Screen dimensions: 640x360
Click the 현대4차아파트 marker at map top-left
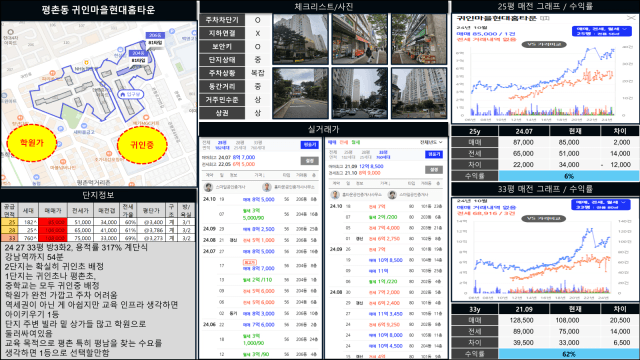tap(11, 32)
